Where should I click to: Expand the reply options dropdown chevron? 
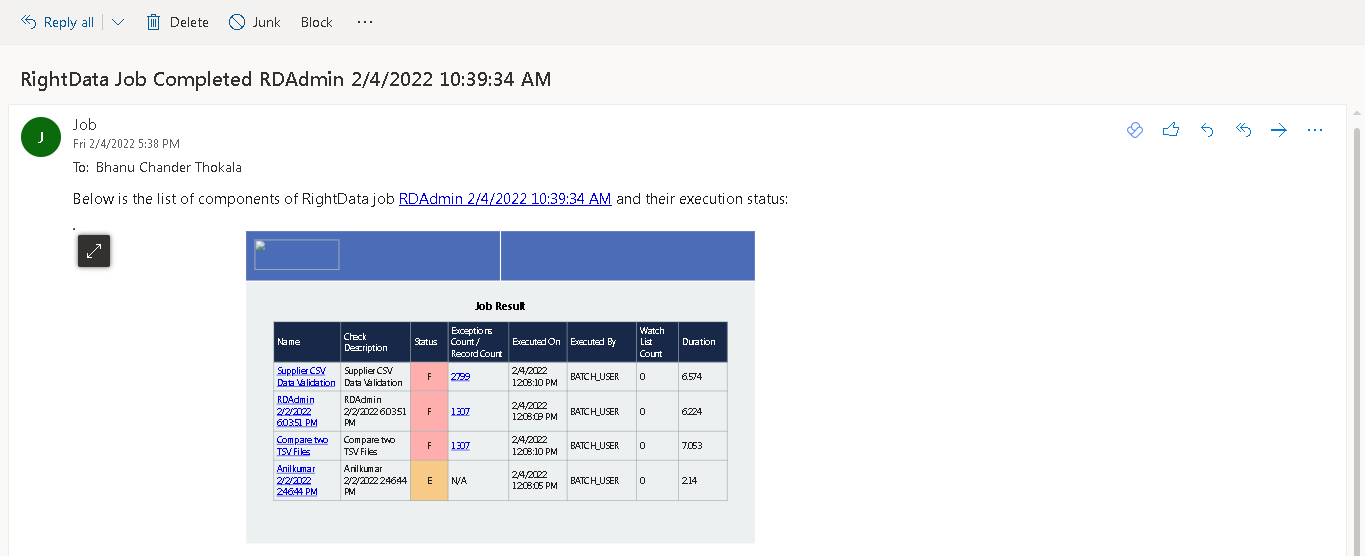click(118, 22)
